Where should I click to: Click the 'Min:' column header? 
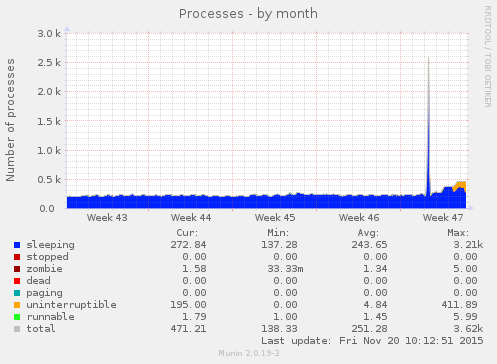[278, 233]
